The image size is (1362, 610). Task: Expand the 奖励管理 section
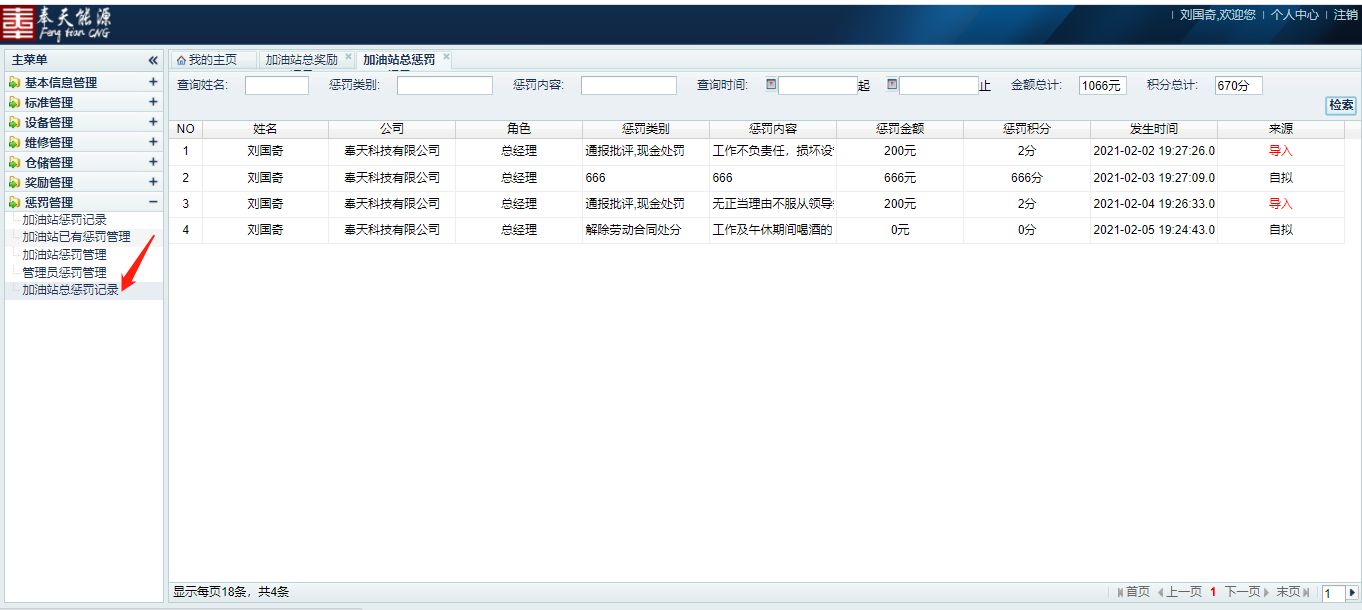click(153, 182)
